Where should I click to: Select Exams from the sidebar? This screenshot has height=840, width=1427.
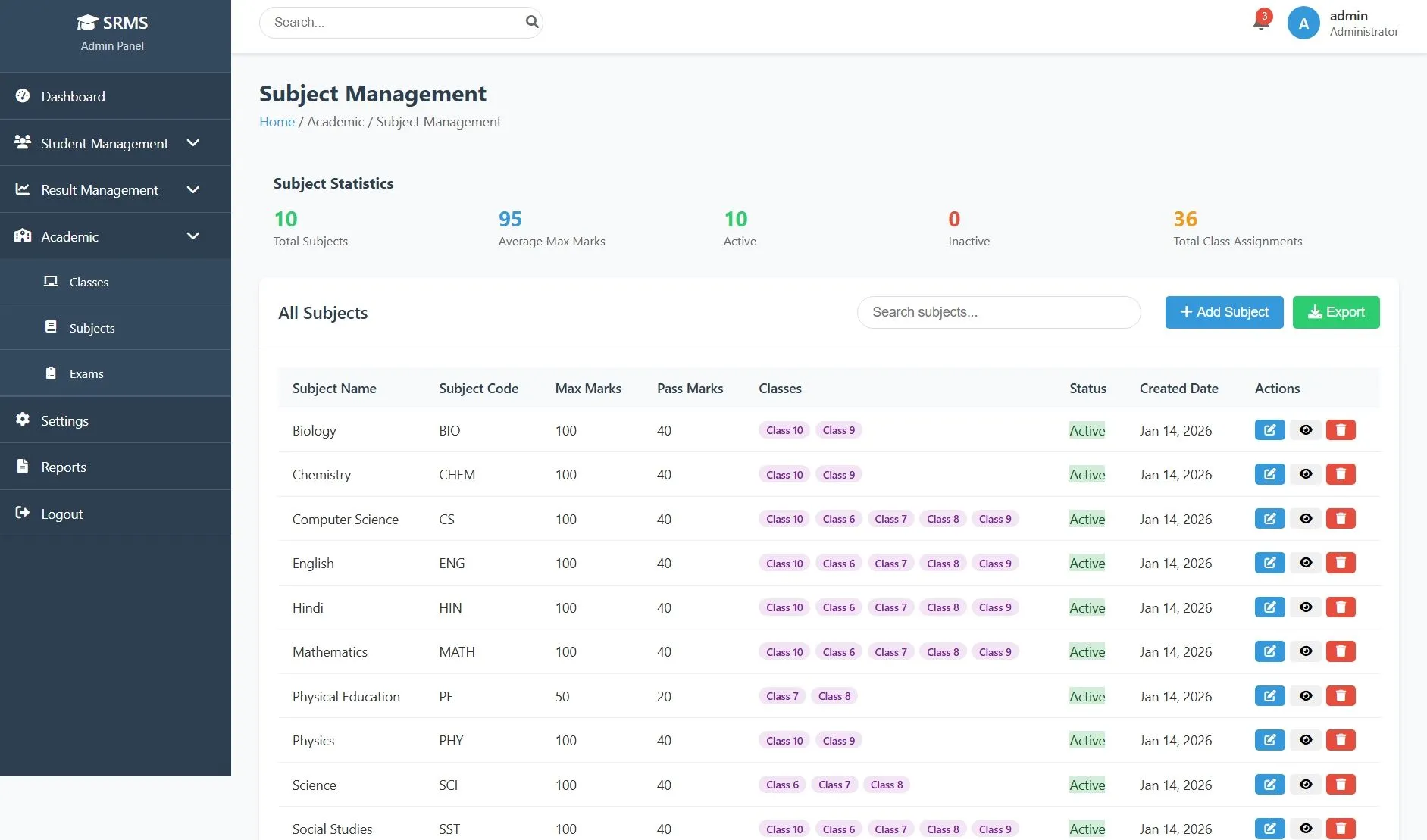tap(86, 373)
